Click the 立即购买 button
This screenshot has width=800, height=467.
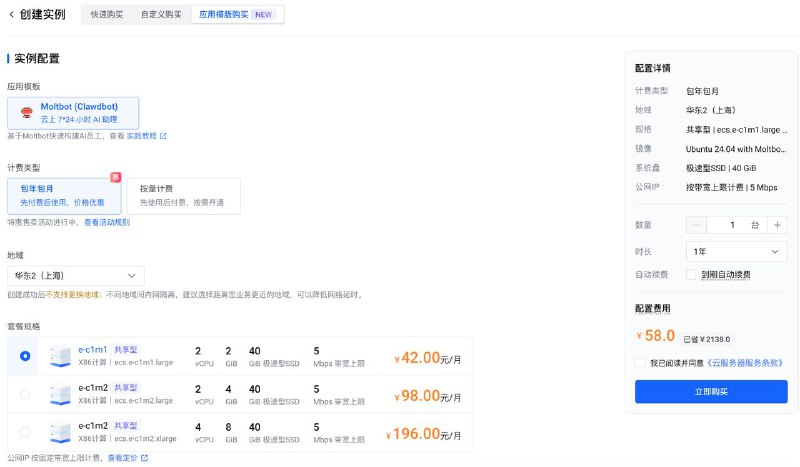[x=711, y=391]
